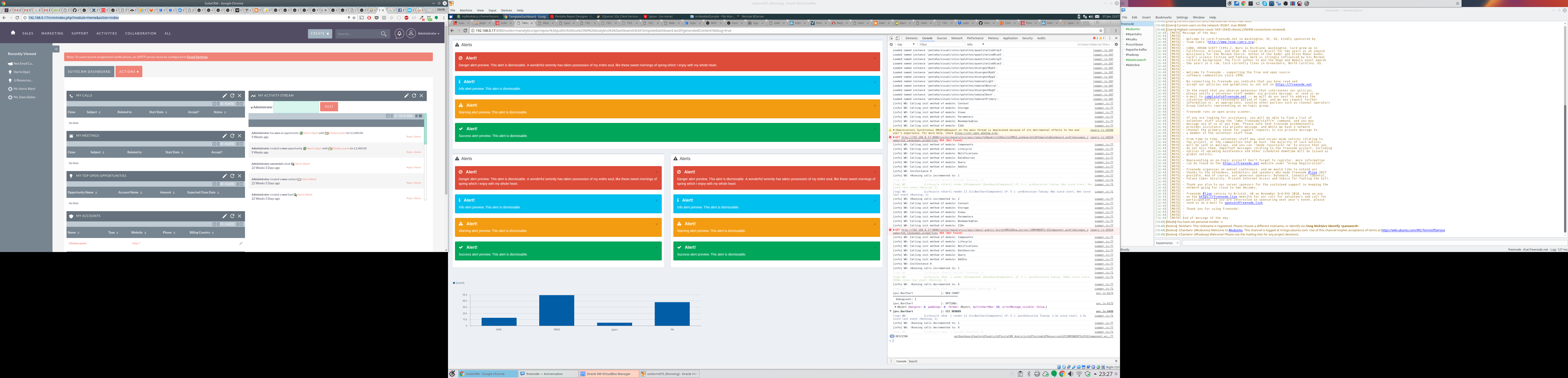
Task: Close the My Calls dashlet
Action: coord(240,96)
